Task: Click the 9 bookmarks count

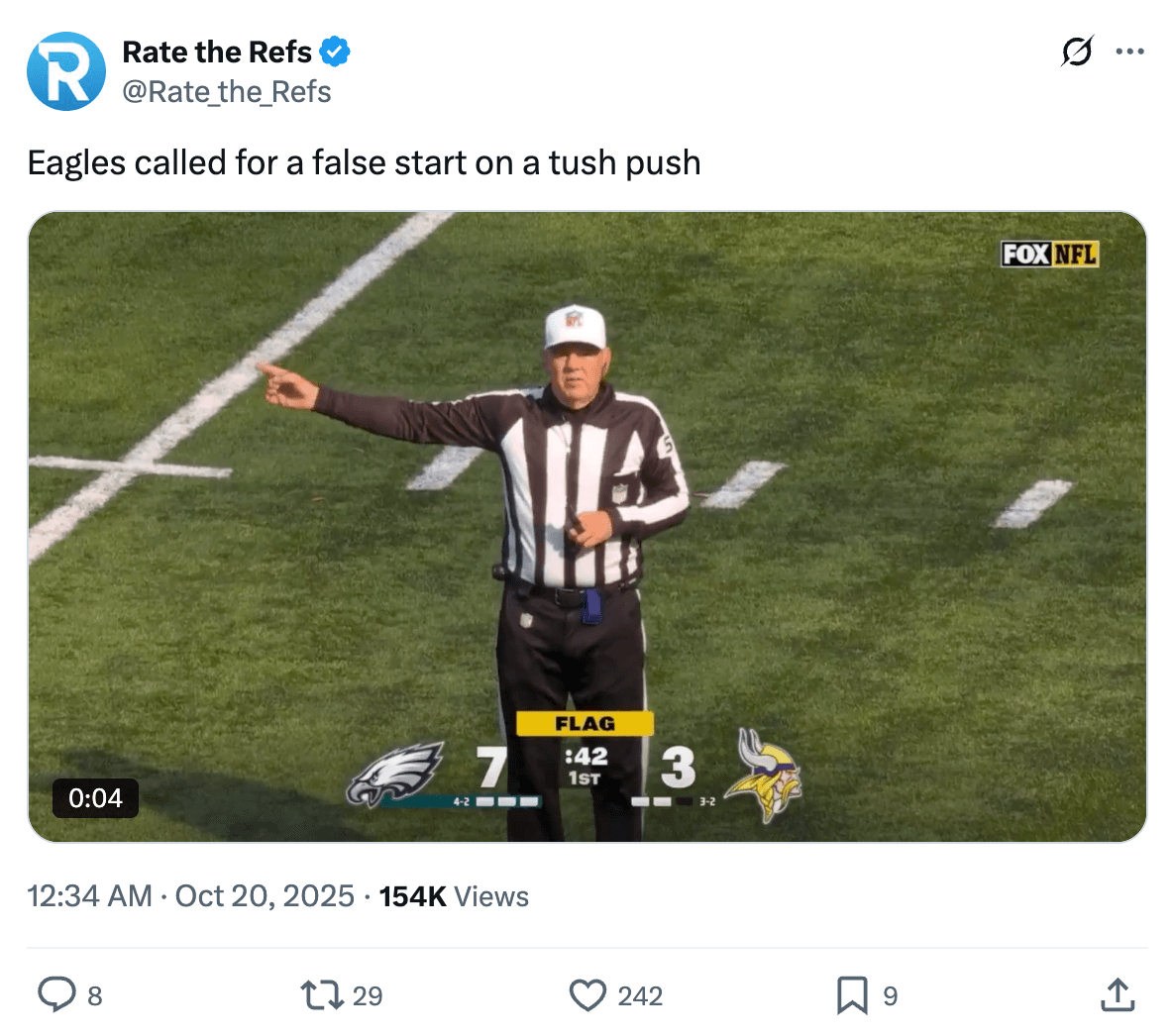Action: (x=890, y=995)
